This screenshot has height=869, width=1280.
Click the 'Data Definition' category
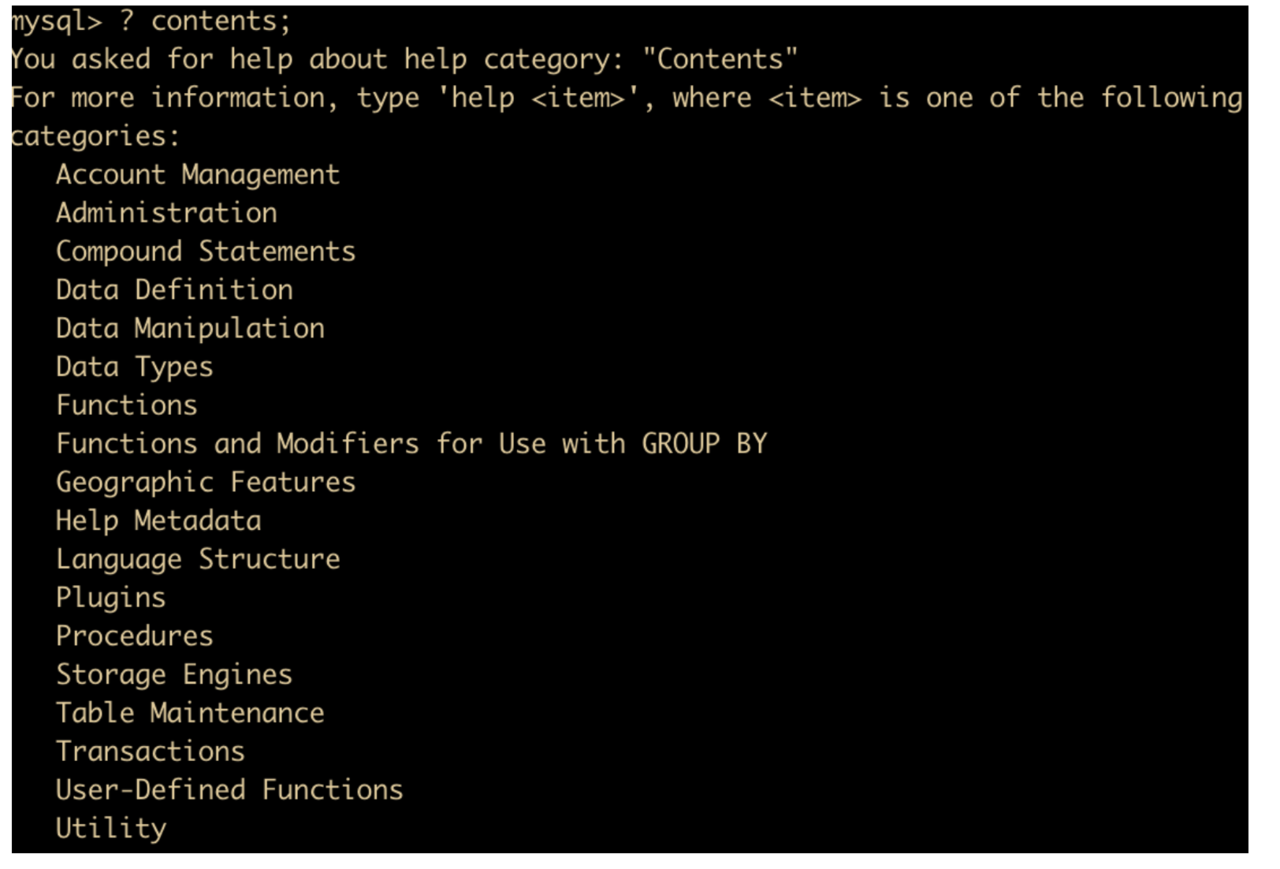(175, 290)
